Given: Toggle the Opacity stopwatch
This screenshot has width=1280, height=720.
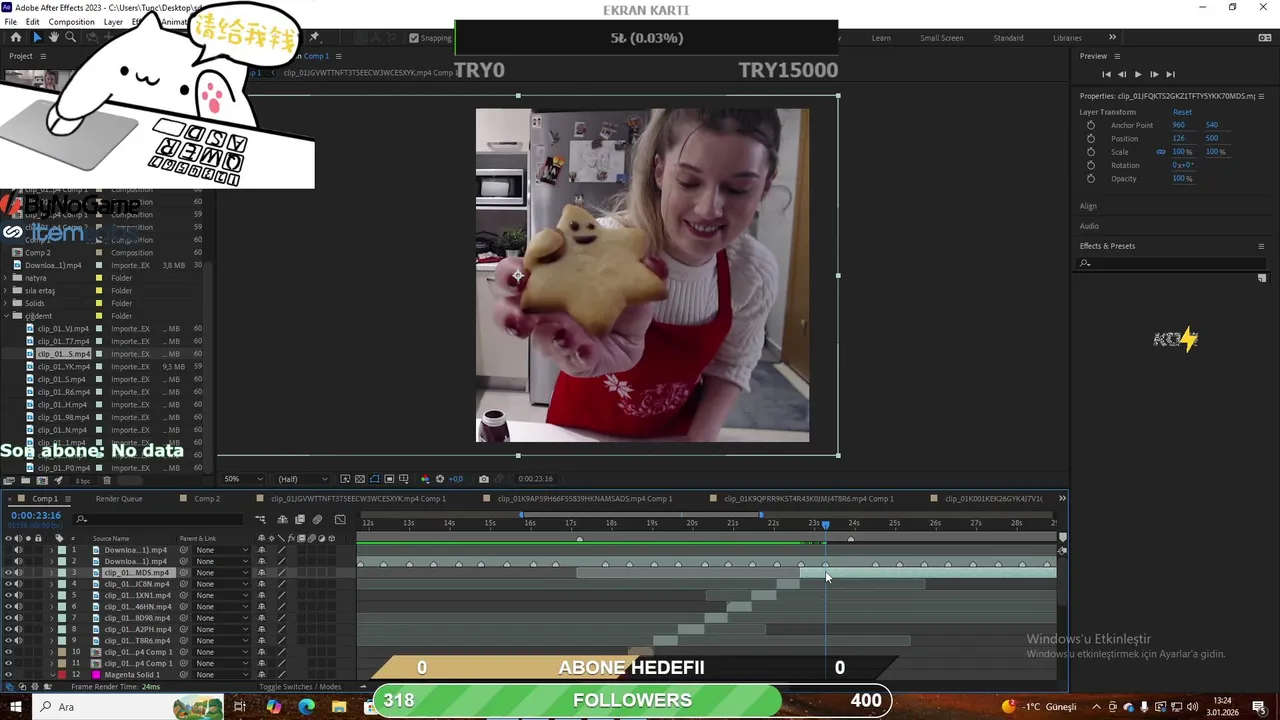Looking at the screenshot, I should [1091, 178].
